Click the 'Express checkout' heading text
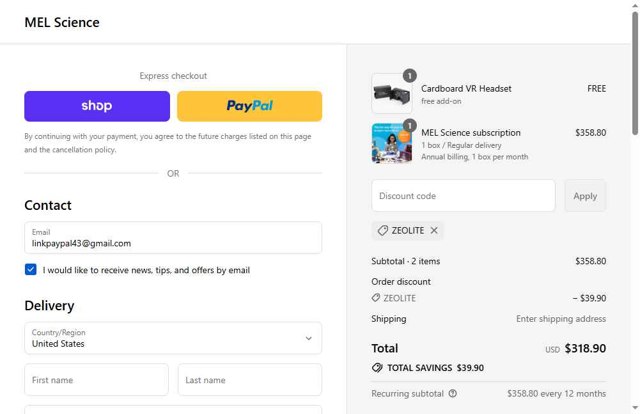 [173, 76]
